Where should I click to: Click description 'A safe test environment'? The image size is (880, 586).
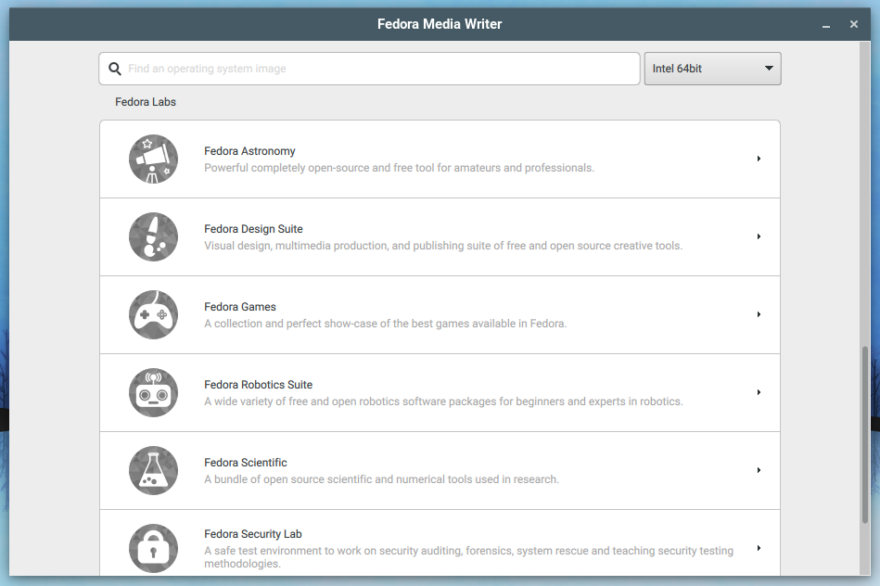coord(469,557)
